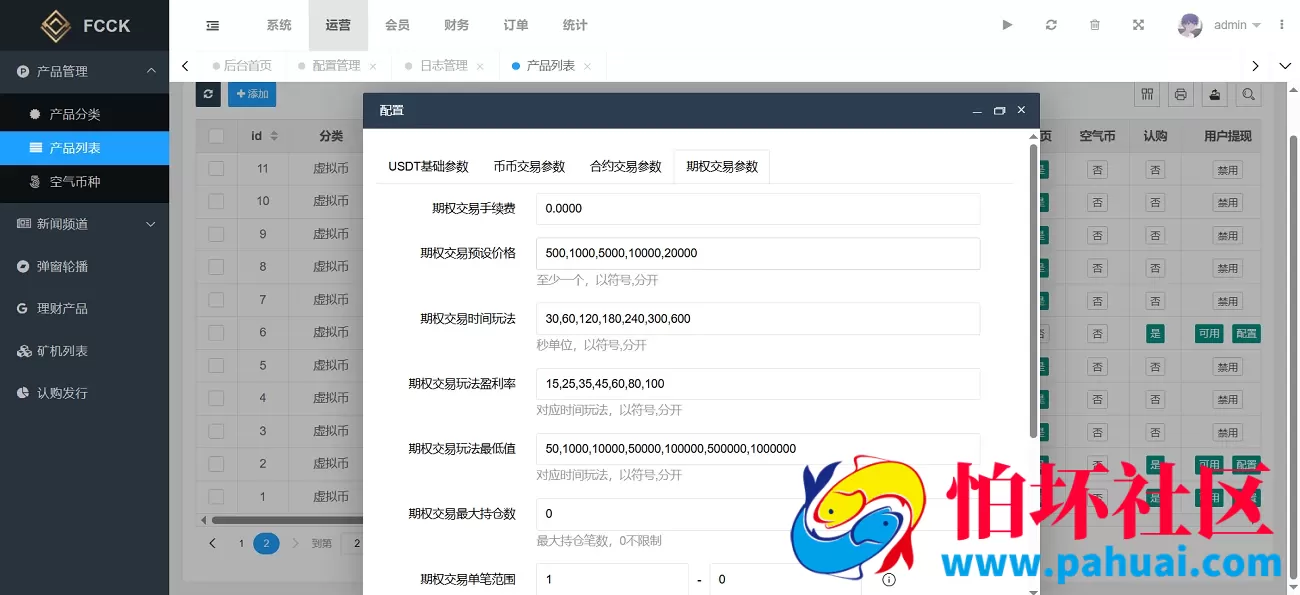This screenshot has height=595, width=1300.
Task: Check the row with id 5
Action: point(216,365)
